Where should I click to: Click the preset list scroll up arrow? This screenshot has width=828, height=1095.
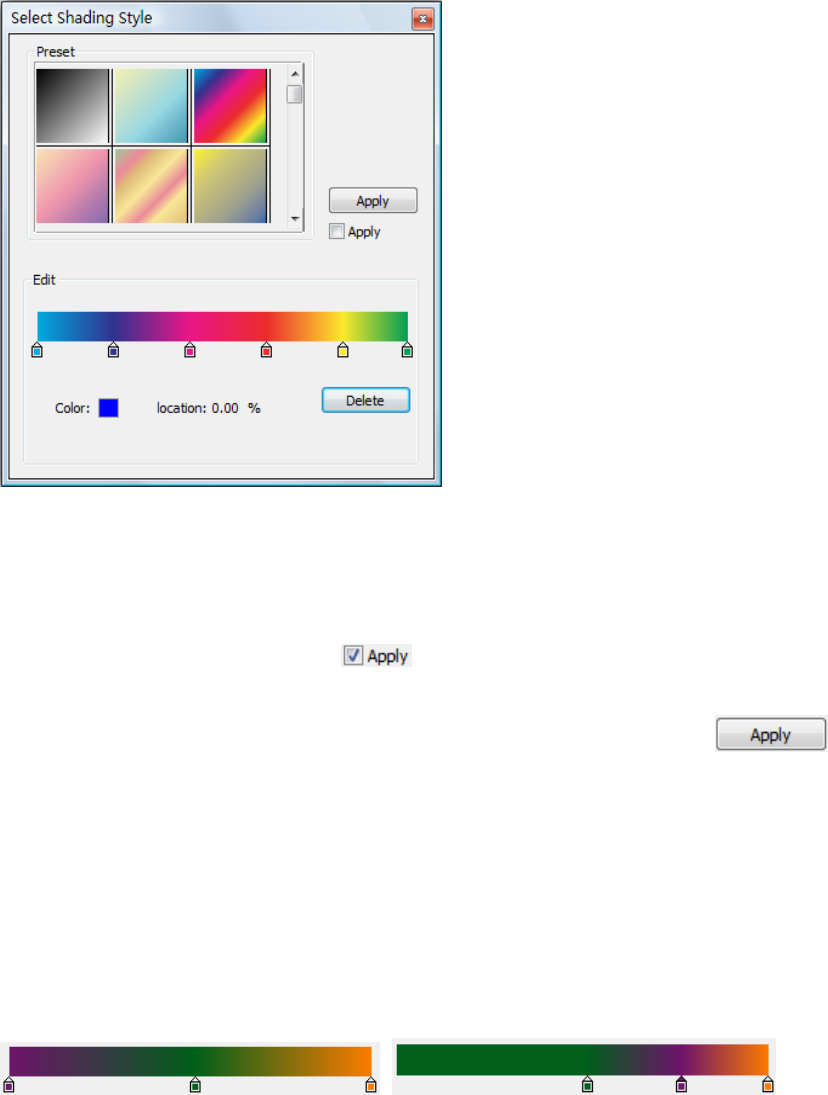pos(295,73)
